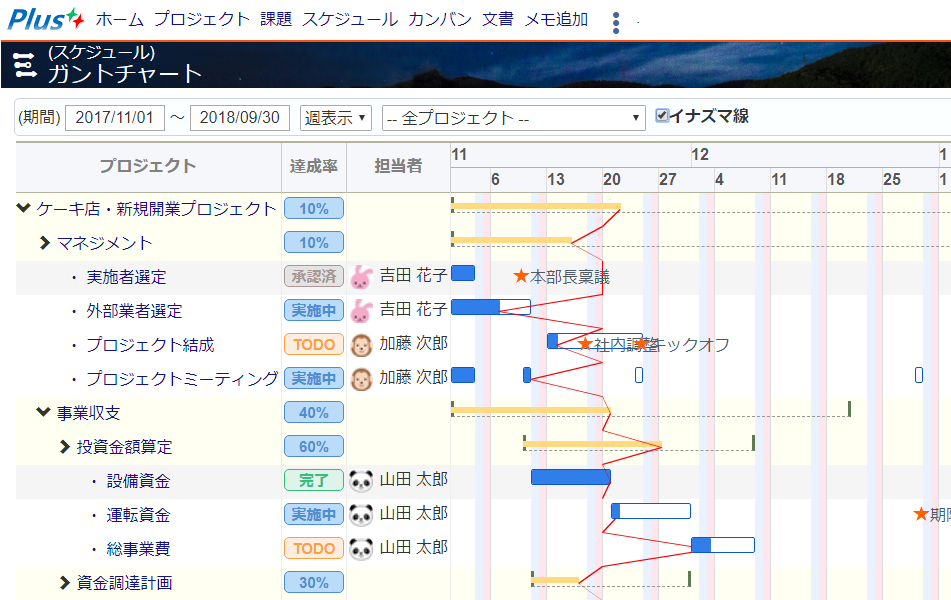951x600 pixels.
Task: Click the TODO status badge for プロジェクト結成
Action: [x=313, y=345]
